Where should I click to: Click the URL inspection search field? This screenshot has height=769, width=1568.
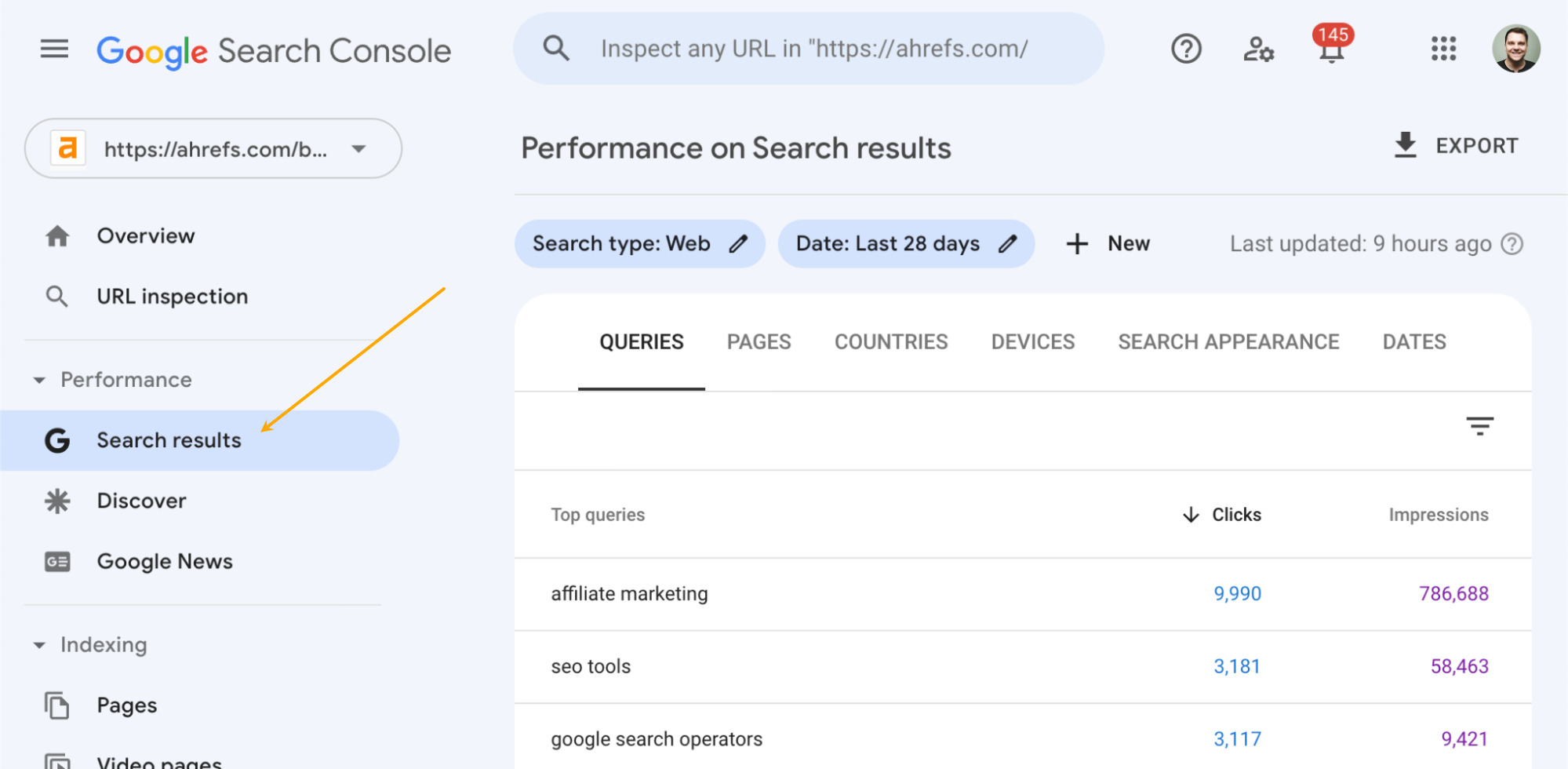pyautogui.click(x=808, y=48)
